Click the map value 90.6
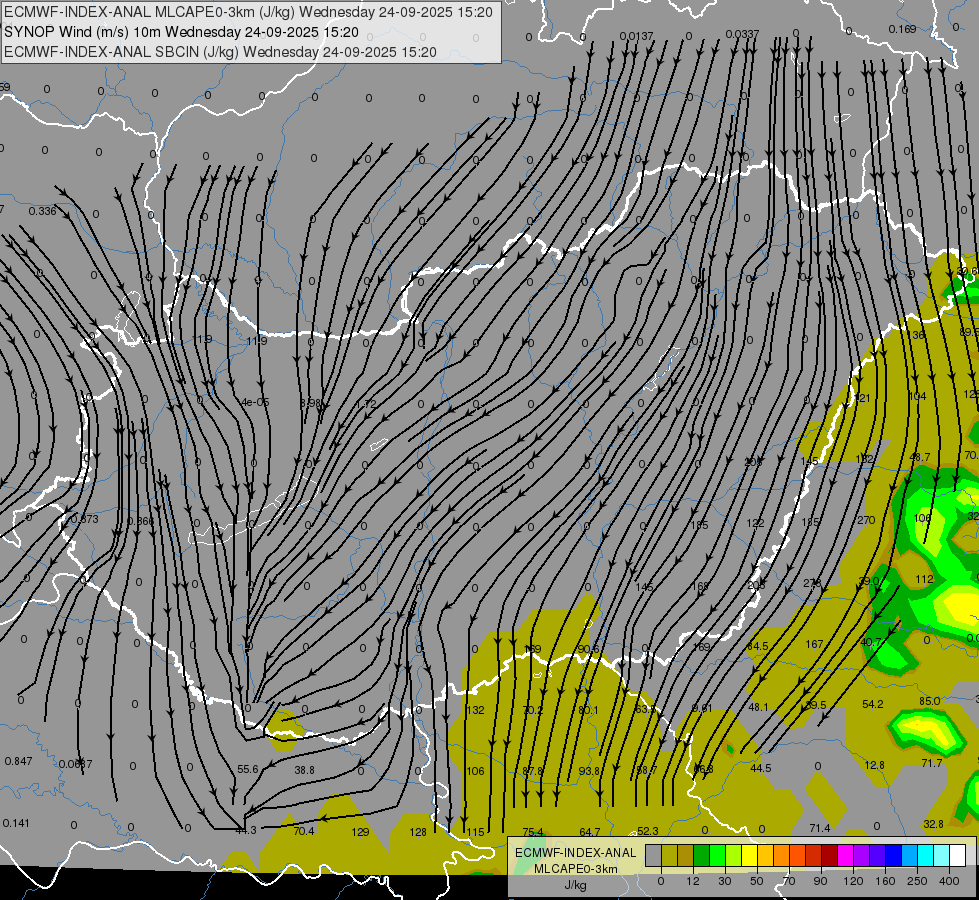Image resolution: width=979 pixels, height=900 pixels. (x=588, y=649)
